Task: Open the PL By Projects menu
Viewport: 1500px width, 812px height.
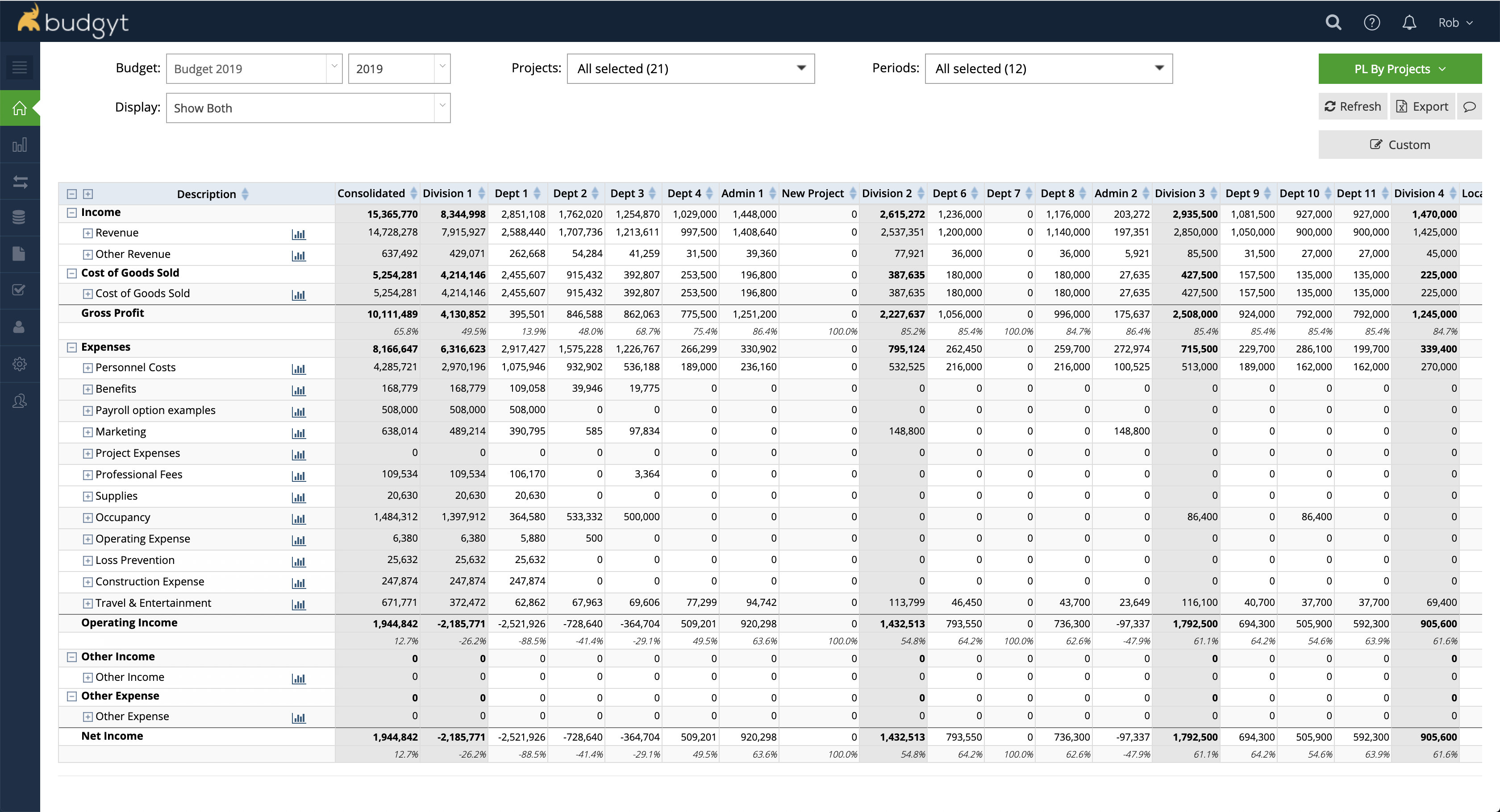Action: pyautogui.click(x=1399, y=69)
